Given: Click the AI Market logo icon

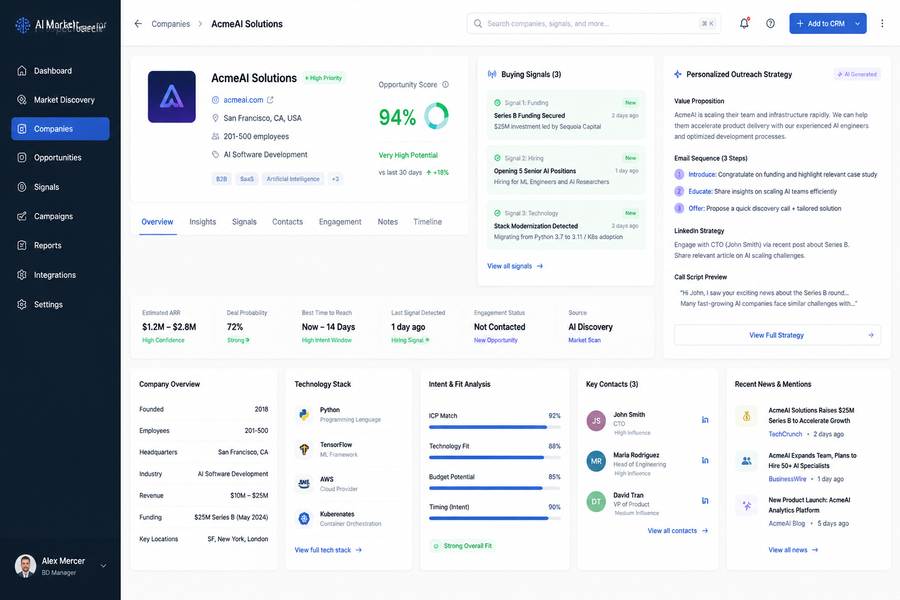Looking at the screenshot, I should [22, 25].
